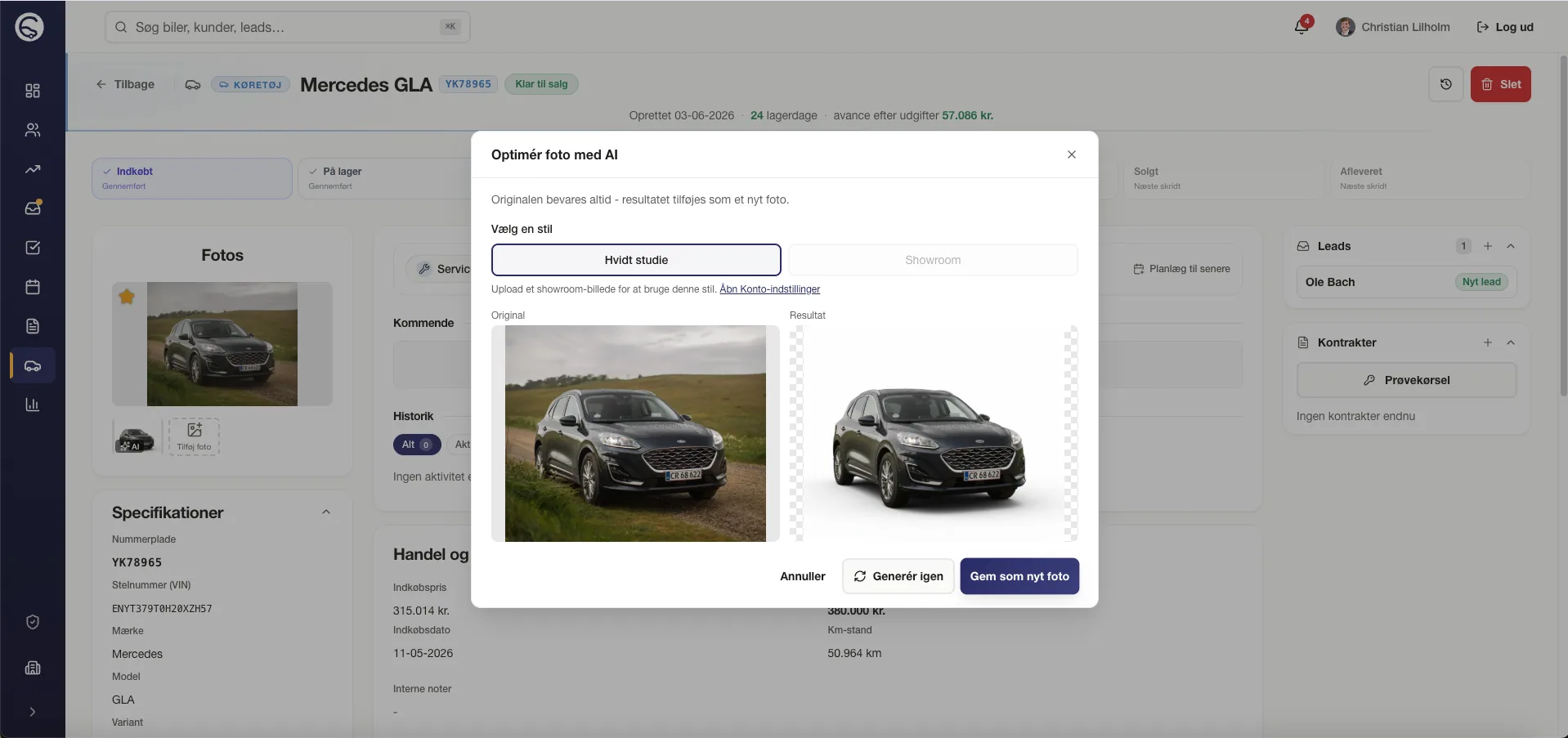Open the calendar icon in sidebar
The width and height of the screenshot is (1568, 738).
(33, 287)
